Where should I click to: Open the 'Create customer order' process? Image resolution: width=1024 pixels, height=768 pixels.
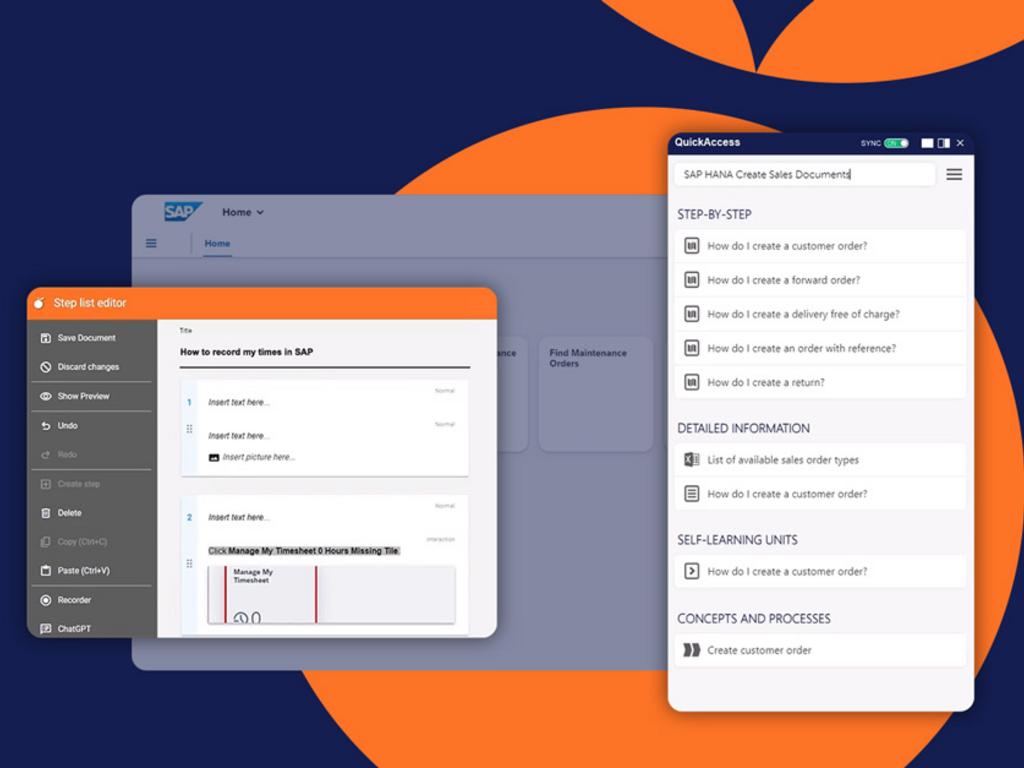click(x=759, y=650)
